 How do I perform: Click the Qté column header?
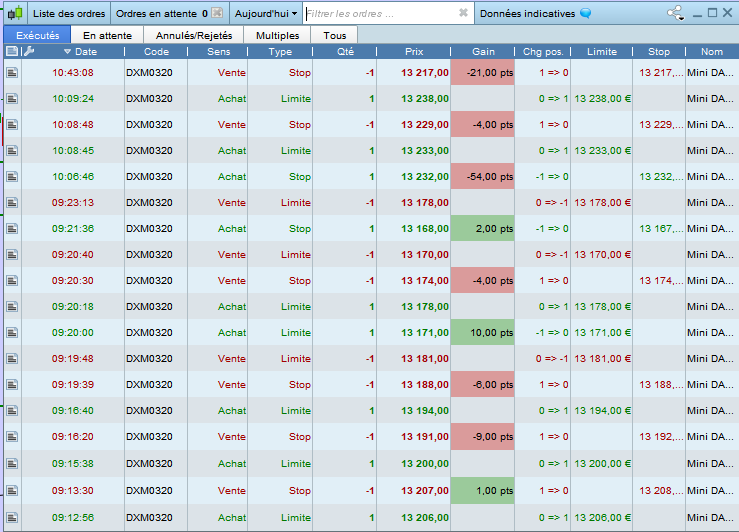pyautogui.click(x=345, y=51)
